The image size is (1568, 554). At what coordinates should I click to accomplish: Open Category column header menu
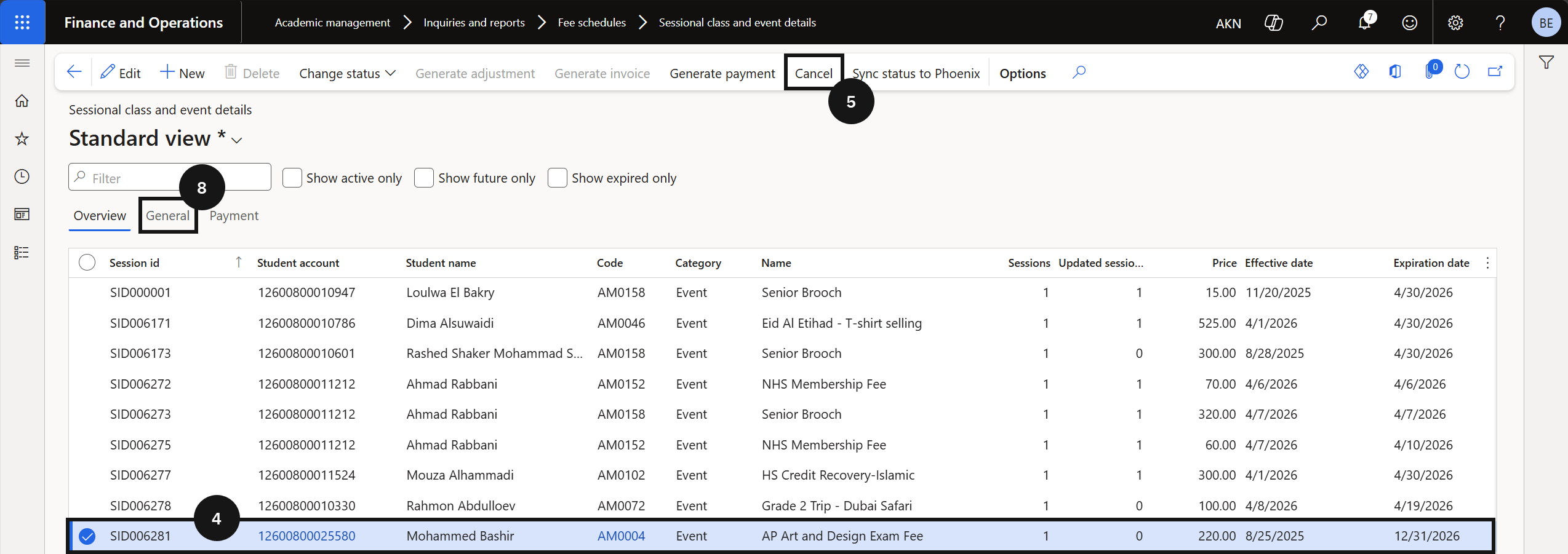(698, 263)
